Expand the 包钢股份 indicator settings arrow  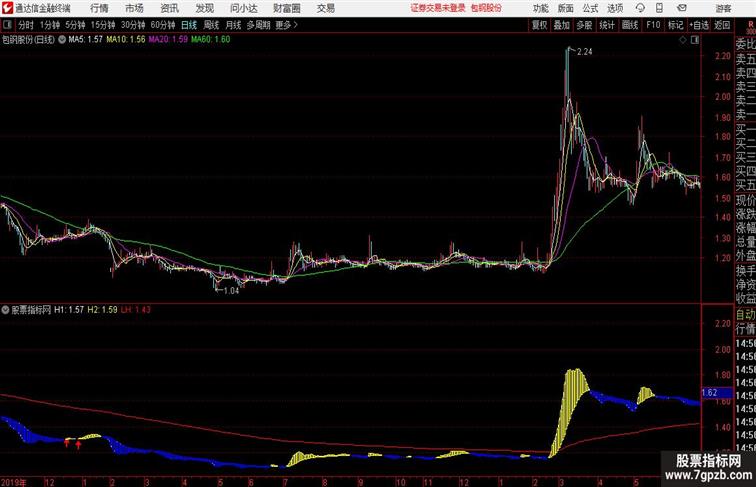point(62,40)
